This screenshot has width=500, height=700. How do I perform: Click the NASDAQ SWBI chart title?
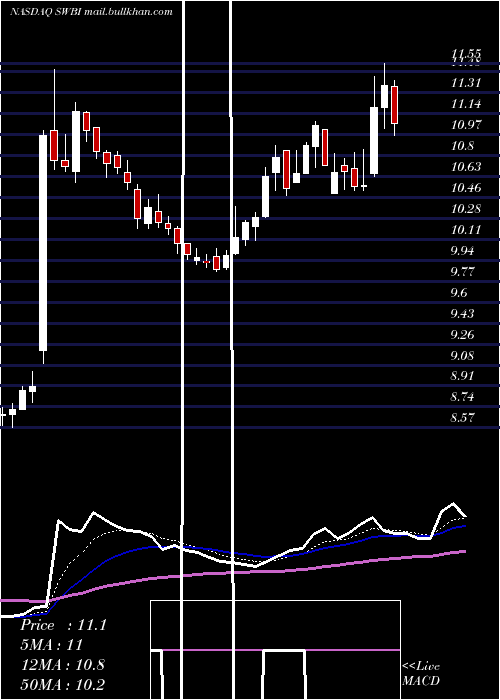[91, 12]
